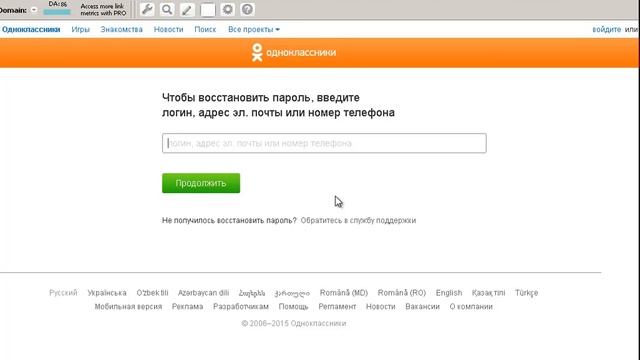
Task: Switch language to English
Action: click(449, 293)
